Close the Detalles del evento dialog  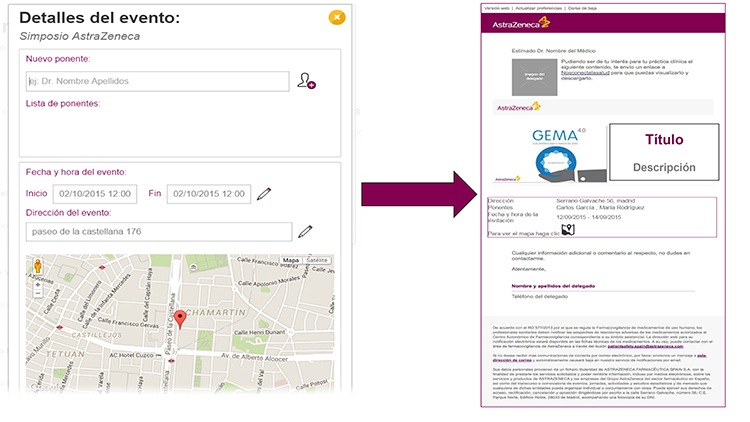[x=337, y=17]
